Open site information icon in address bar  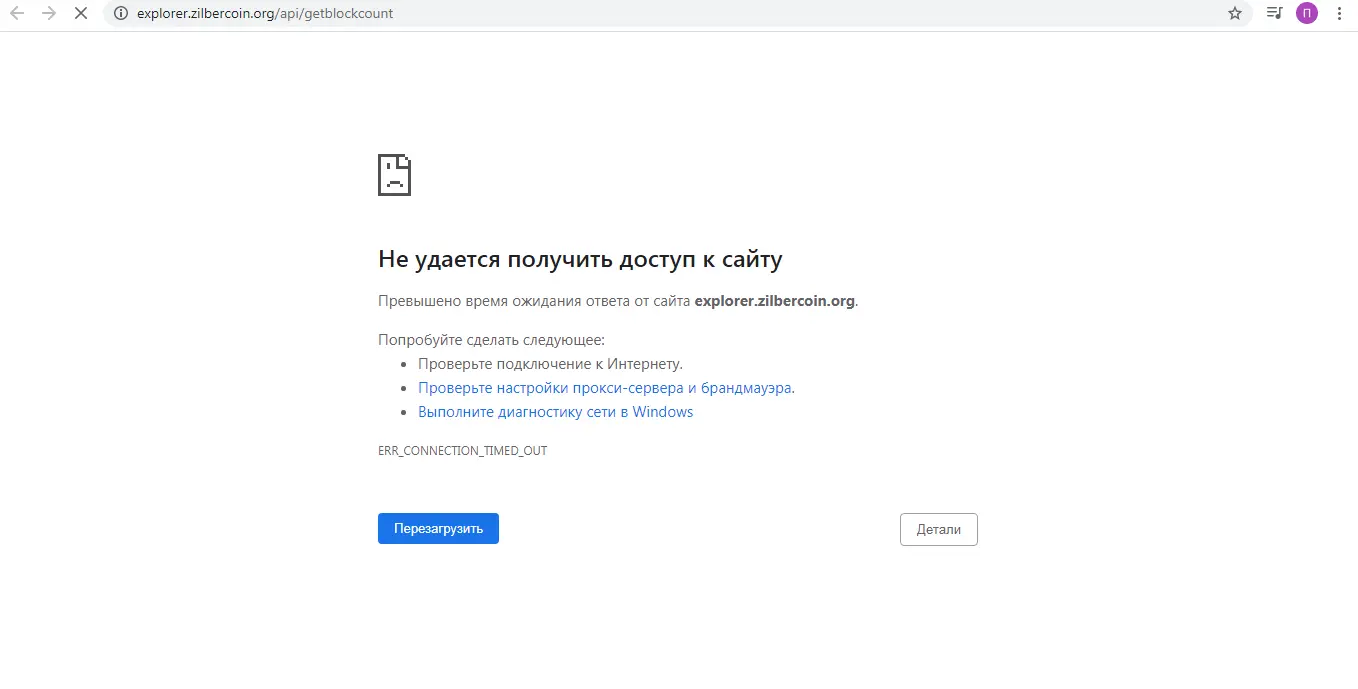(x=121, y=14)
